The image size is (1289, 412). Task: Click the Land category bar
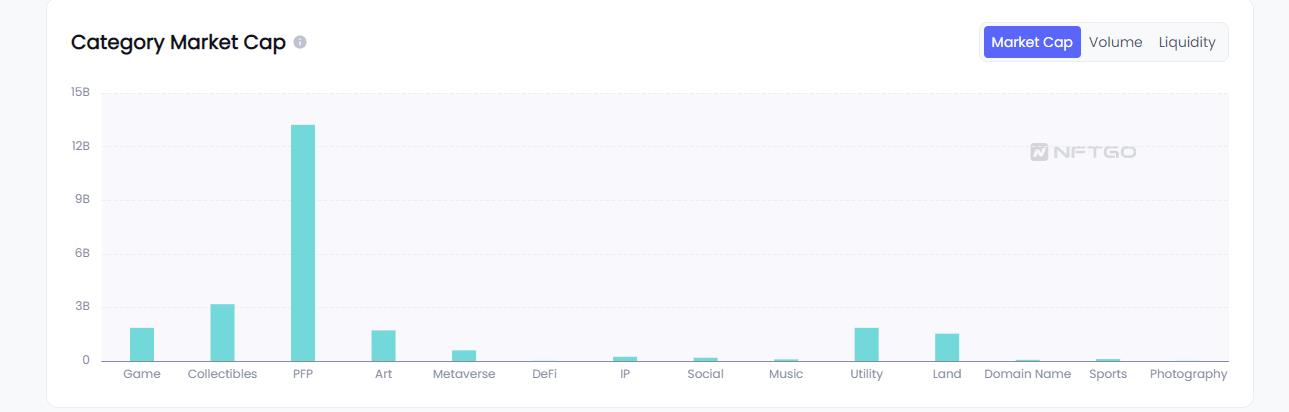947,347
